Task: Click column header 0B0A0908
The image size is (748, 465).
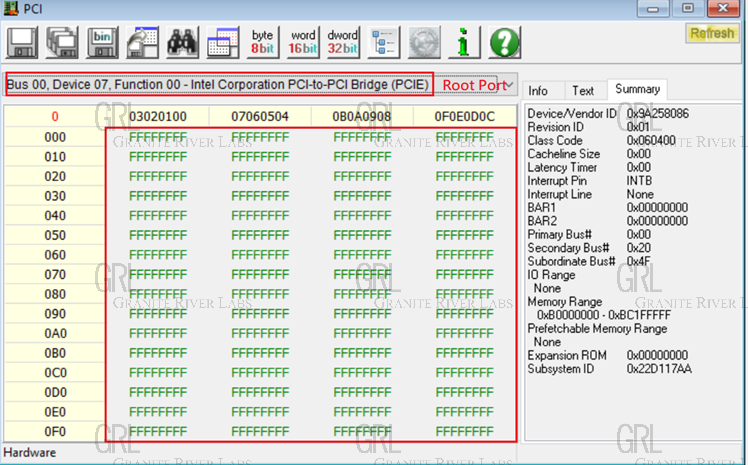Action: tap(362, 116)
